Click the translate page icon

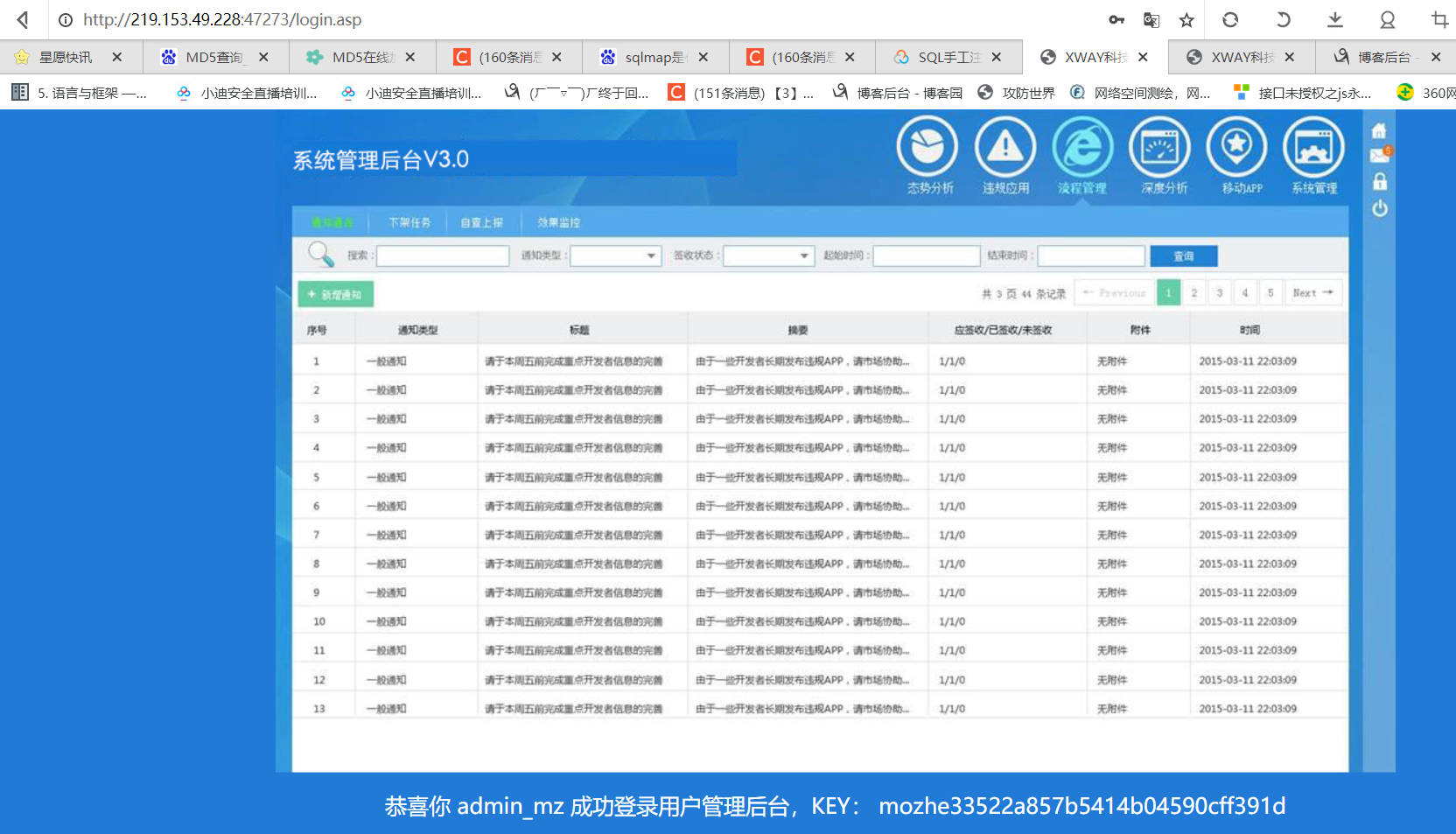click(1151, 19)
